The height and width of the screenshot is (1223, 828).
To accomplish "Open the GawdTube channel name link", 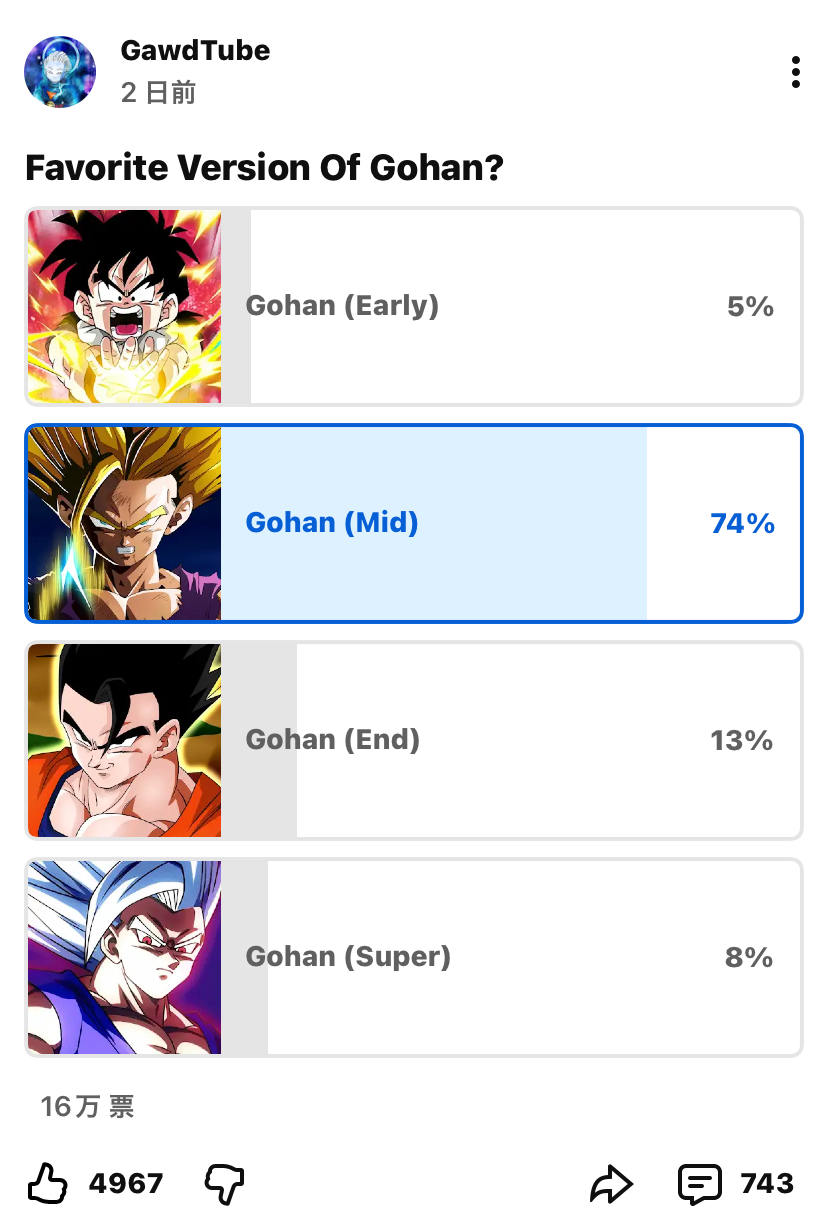I will coord(195,50).
